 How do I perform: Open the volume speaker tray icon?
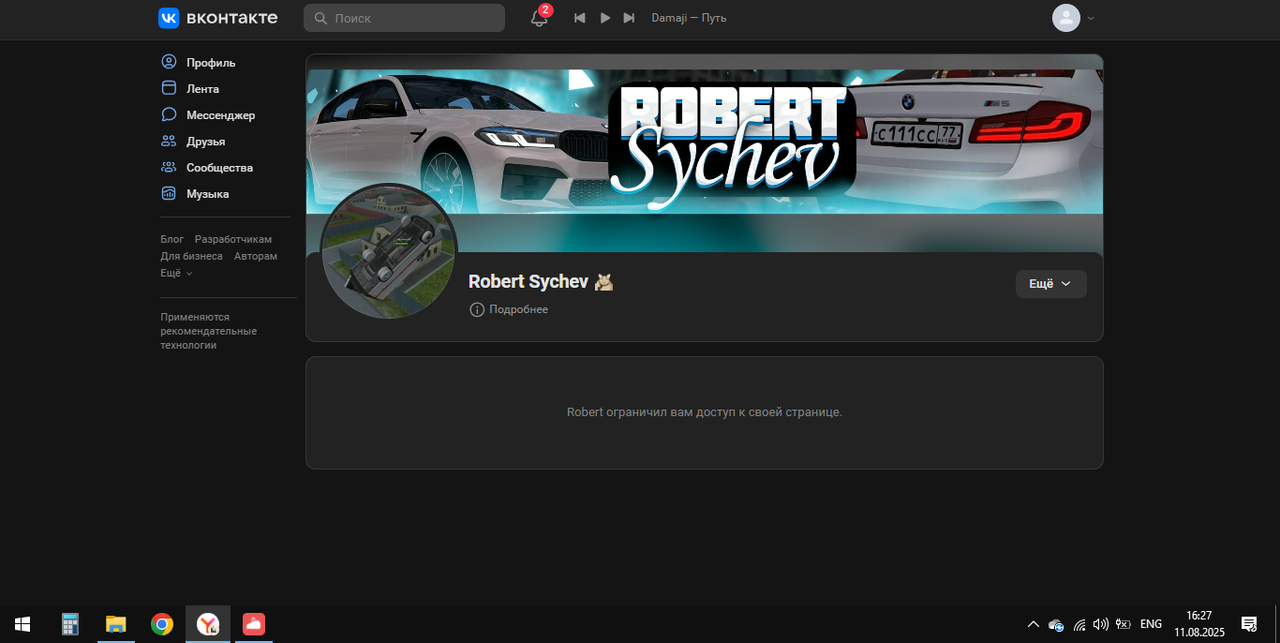tap(1101, 624)
